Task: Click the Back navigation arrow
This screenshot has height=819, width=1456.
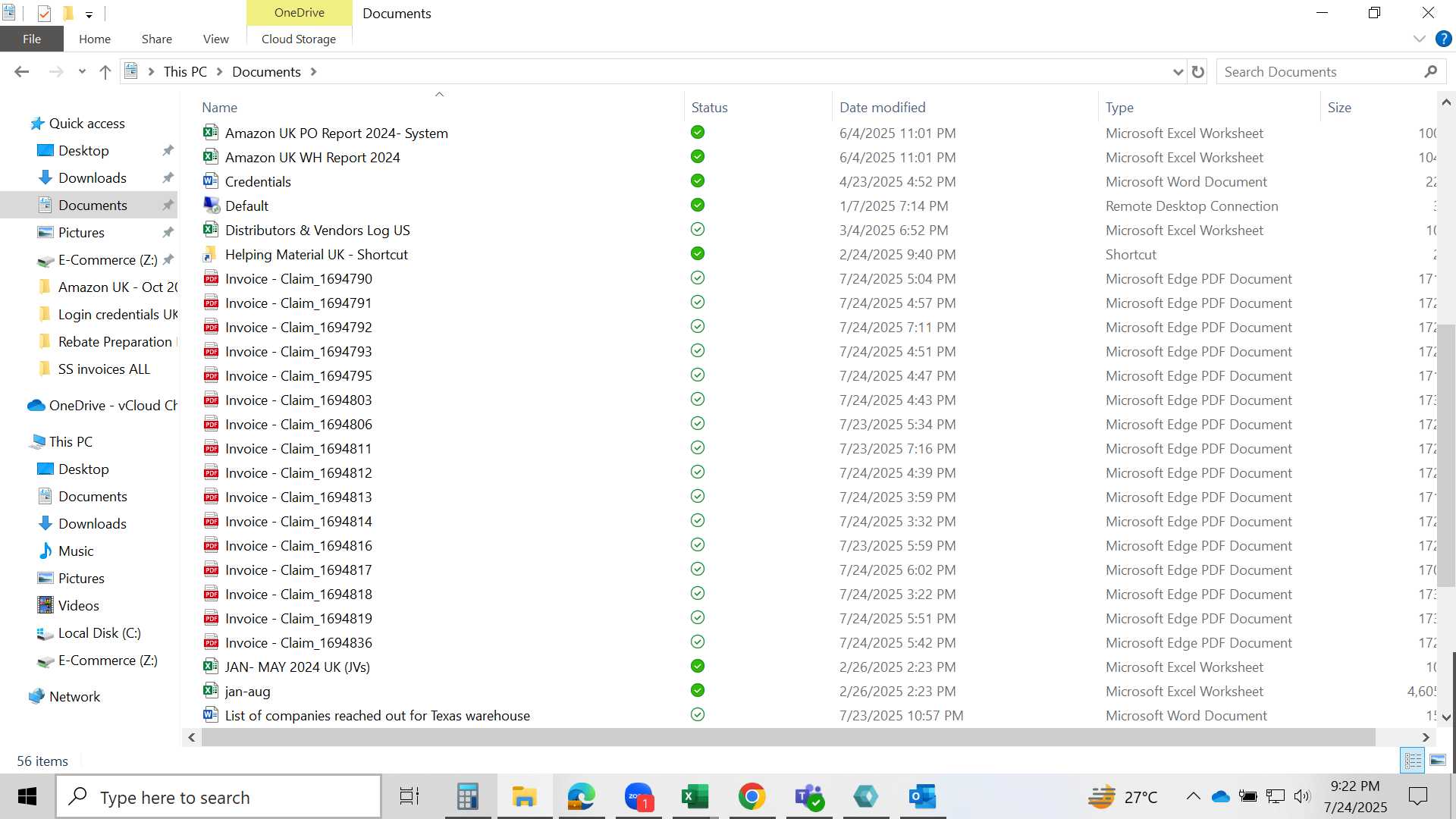Action: click(22, 71)
